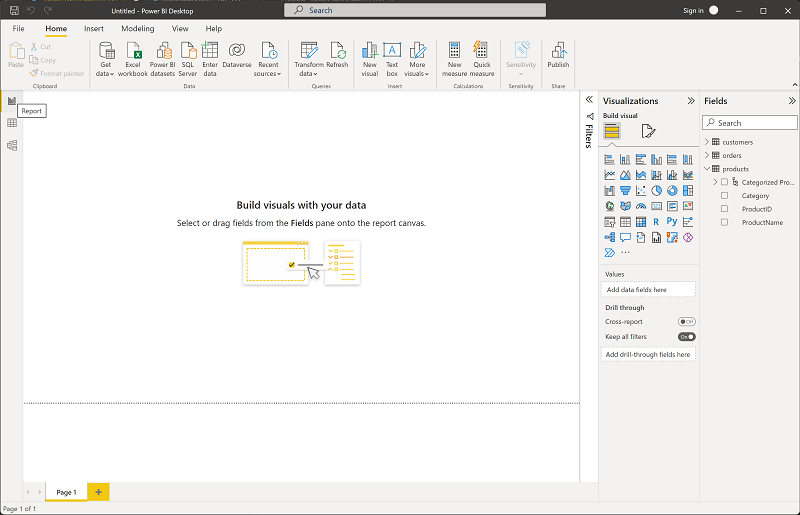Collapse the products table

pos(707,168)
